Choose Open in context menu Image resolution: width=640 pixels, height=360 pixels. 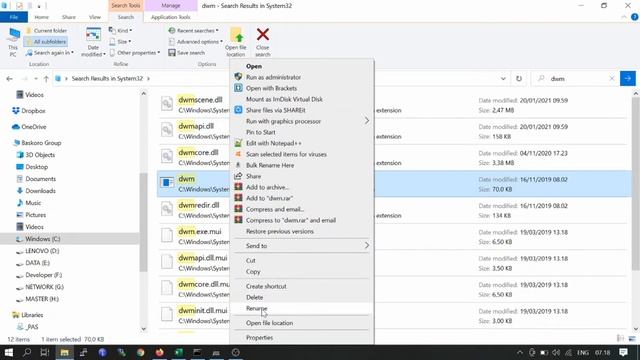302,66
